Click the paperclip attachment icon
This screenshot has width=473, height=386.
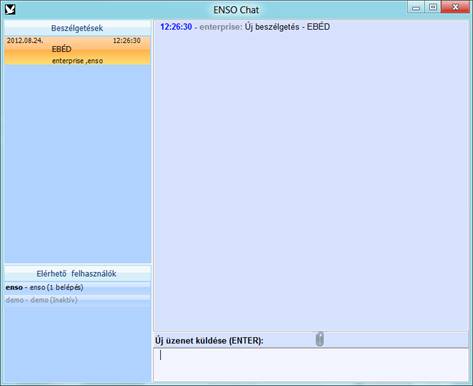coord(320,339)
